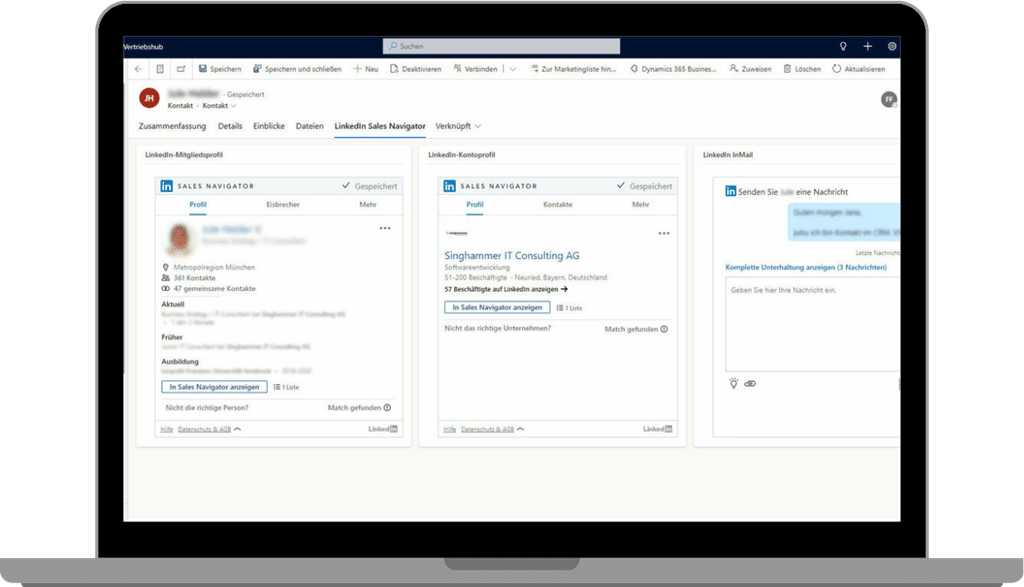This screenshot has width=1024, height=587.
Task: Select the Einblicke tab
Action: 269,126
